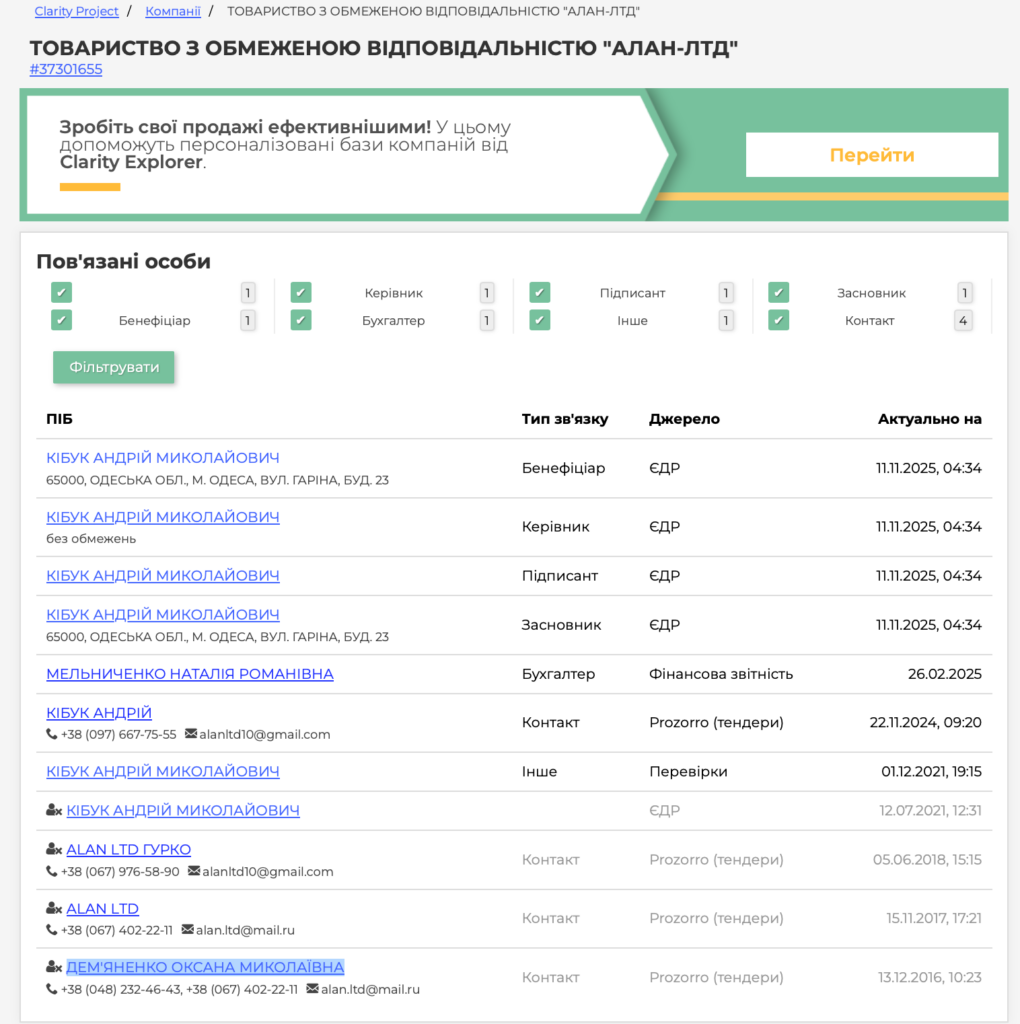Click envelope icon in ДЕМ'ЯНЕНКО ОКСАНА row
Viewport: 1020px width, 1024px height.
coord(313,990)
